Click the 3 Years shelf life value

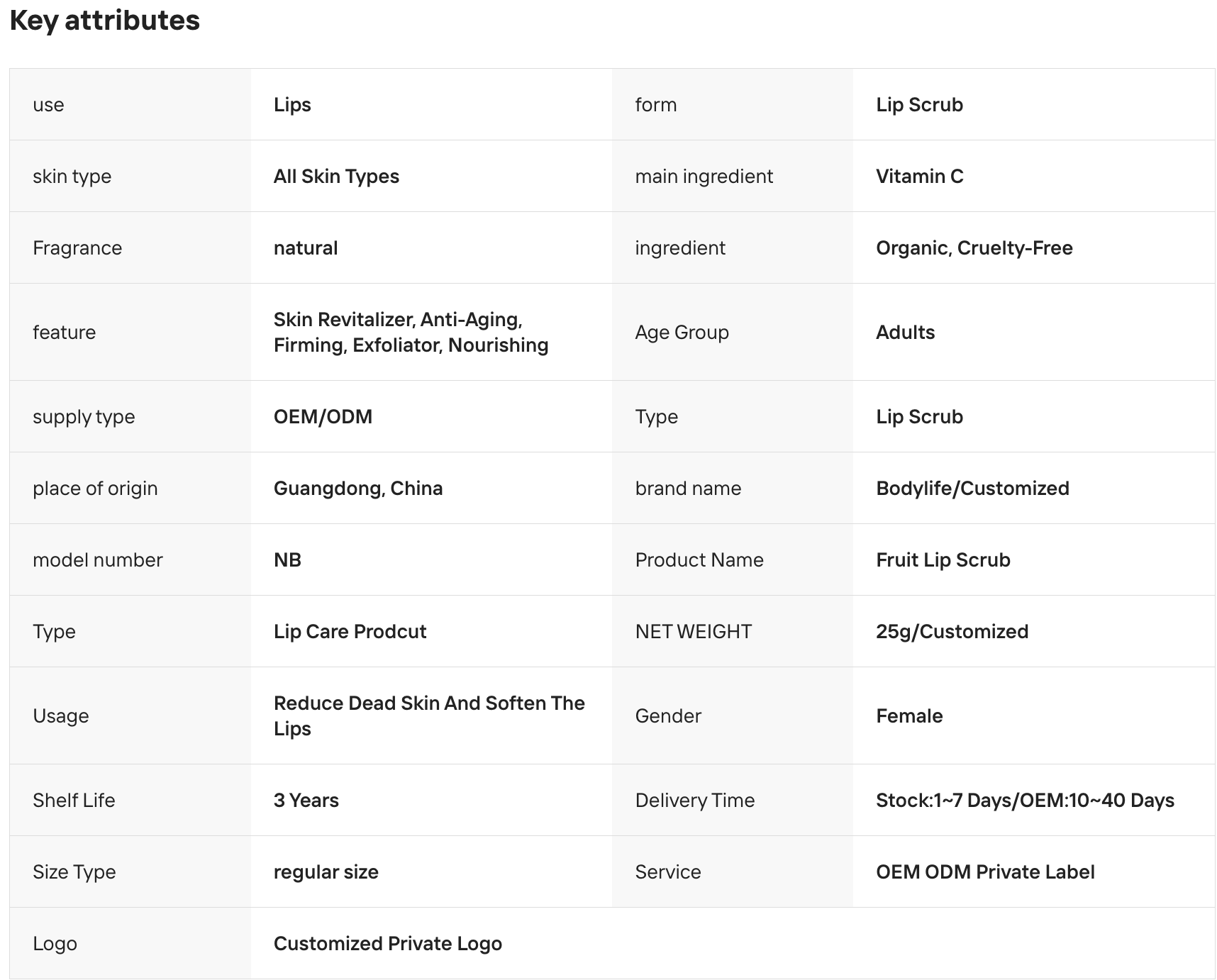(x=306, y=801)
